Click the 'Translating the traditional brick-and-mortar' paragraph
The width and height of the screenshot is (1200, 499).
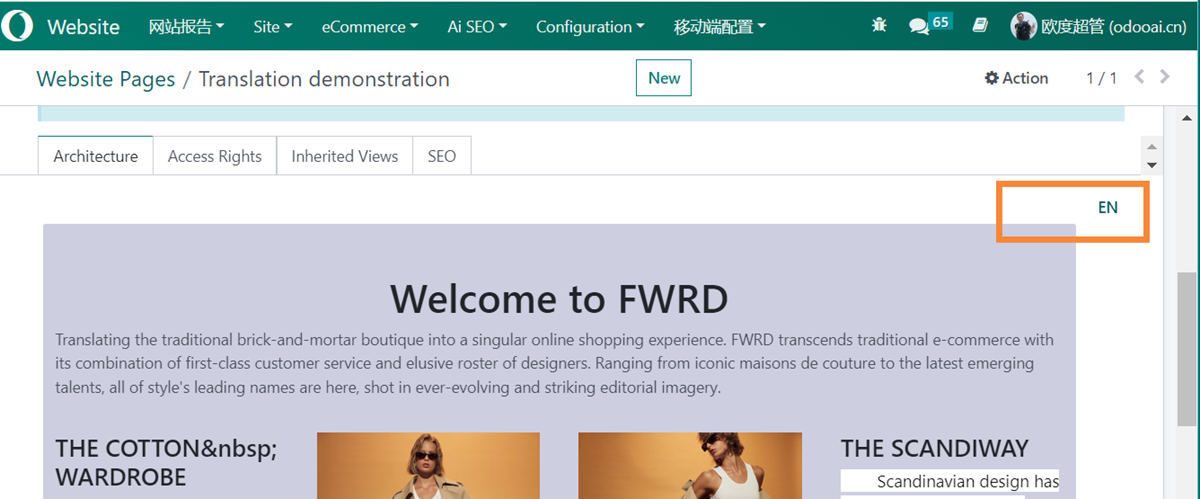(554, 364)
